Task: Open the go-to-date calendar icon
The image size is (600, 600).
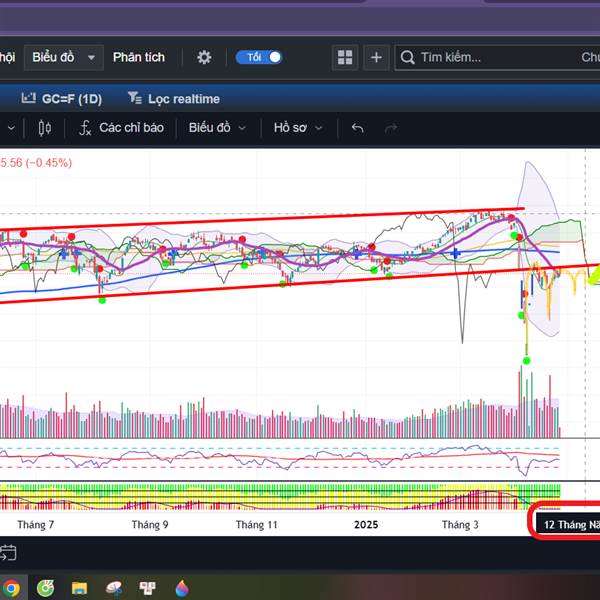Action: coord(8,553)
